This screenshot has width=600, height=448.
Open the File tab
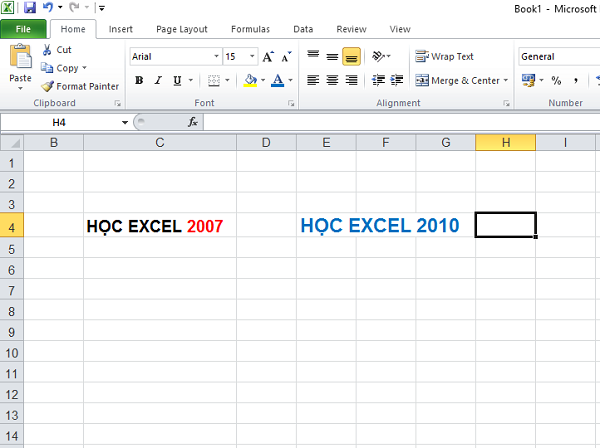coord(23,29)
